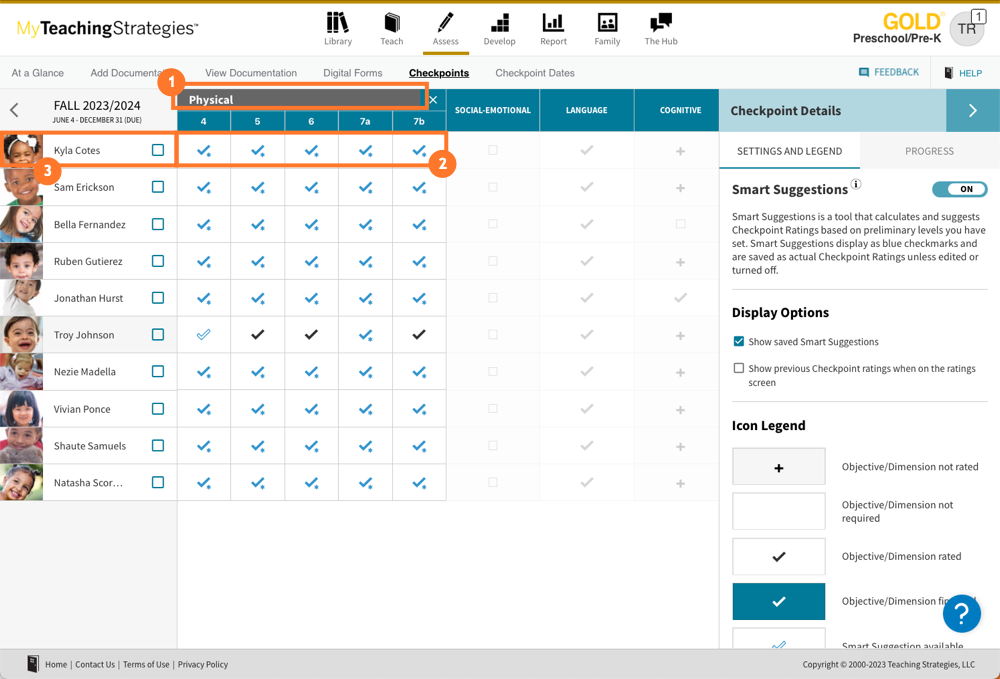Open the Checkpoint Dates tab
Screen dimensions: 1000x679
[535, 73]
